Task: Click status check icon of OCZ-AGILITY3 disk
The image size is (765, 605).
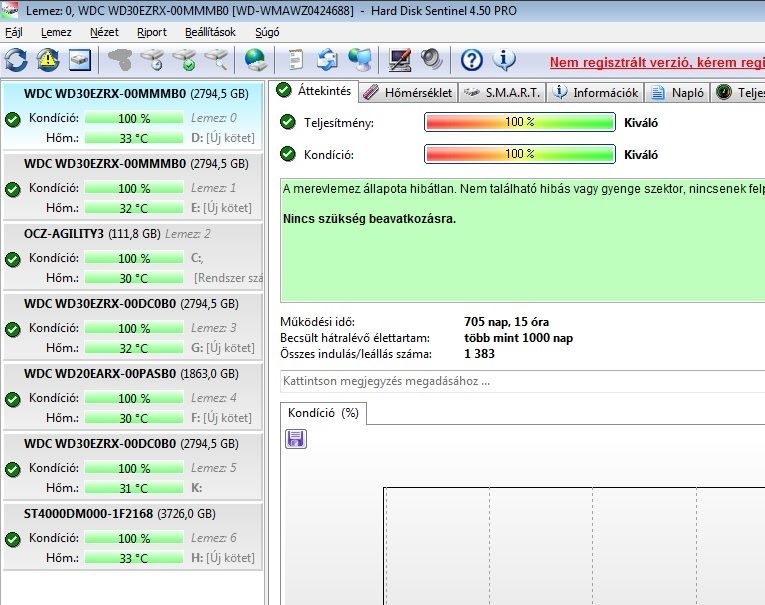Action: (13, 259)
